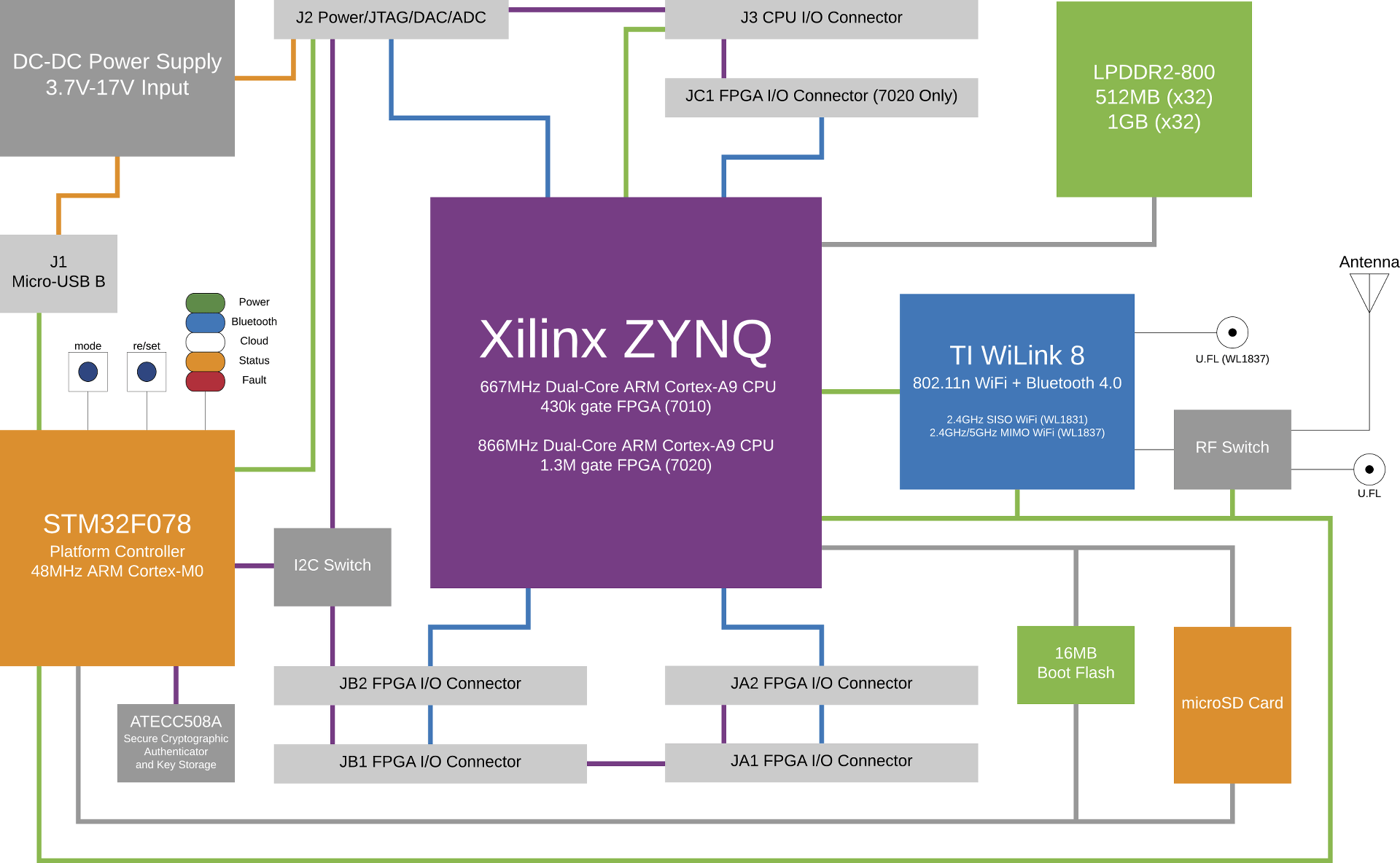Click the JC1 FPGA I/O Connector block
The image size is (1400, 863).
(821, 97)
